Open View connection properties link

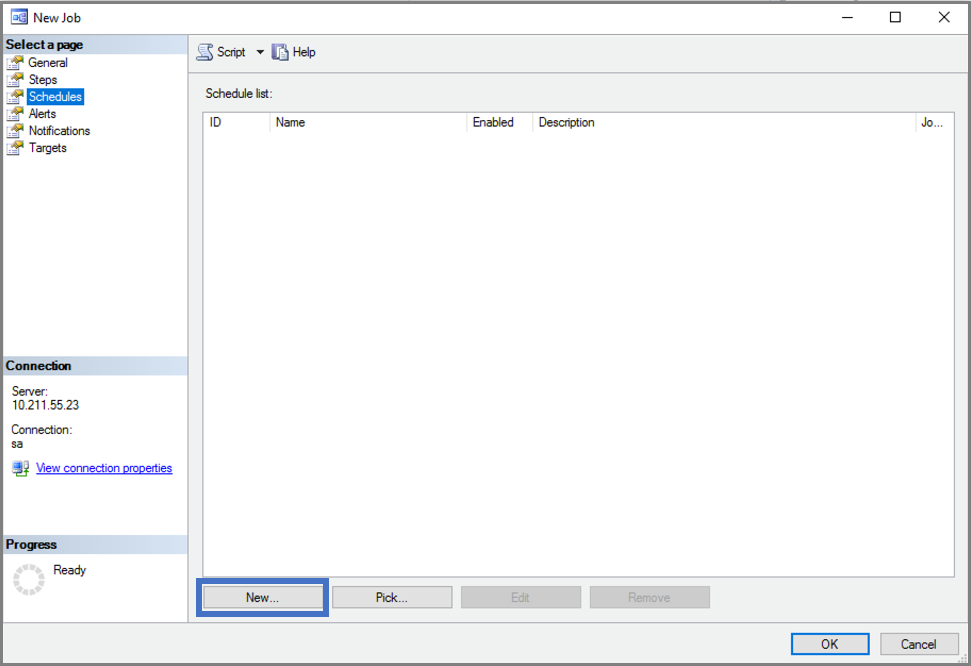coord(104,468)
